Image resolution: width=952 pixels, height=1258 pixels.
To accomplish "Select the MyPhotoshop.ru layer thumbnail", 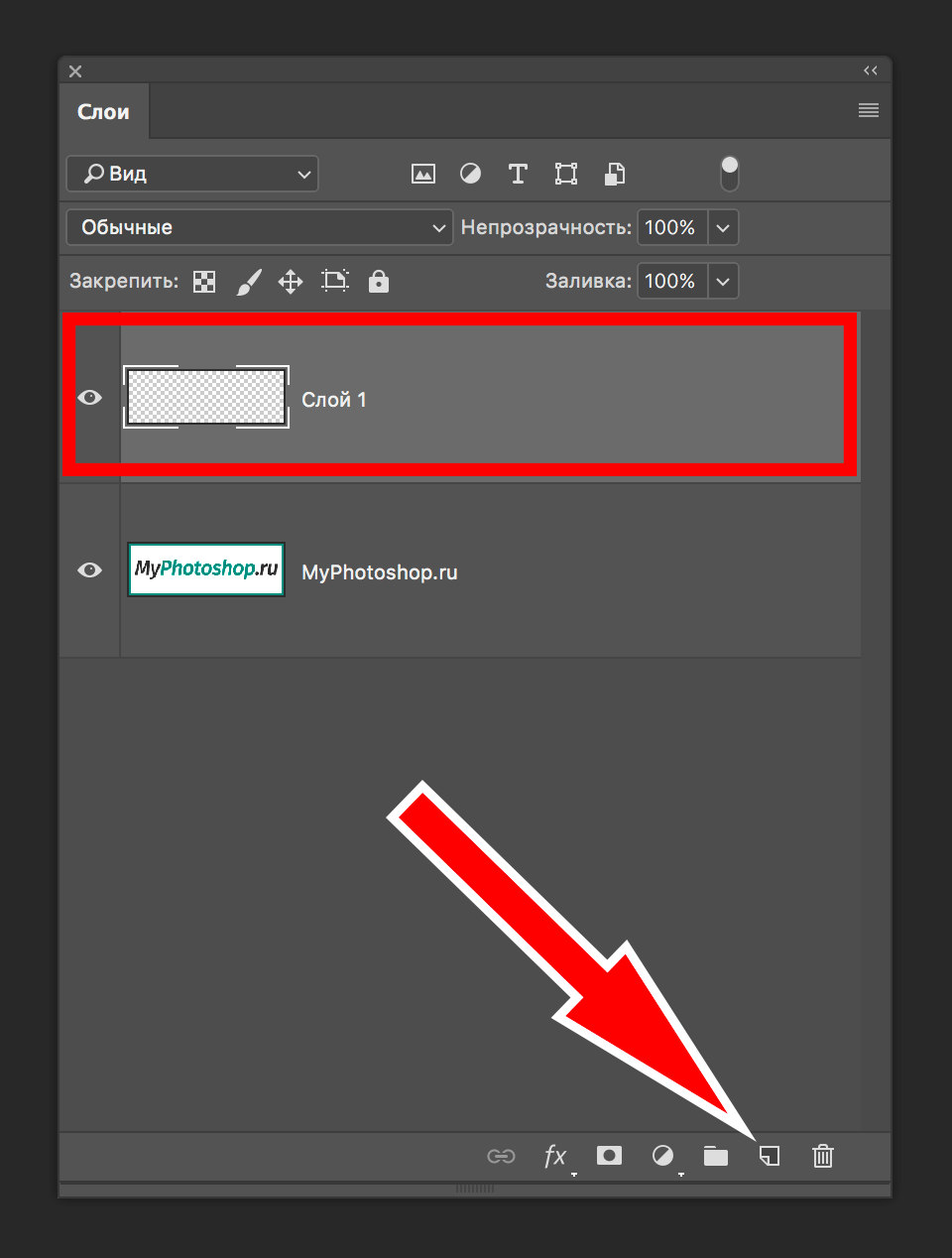I will (x=206, y=569).
